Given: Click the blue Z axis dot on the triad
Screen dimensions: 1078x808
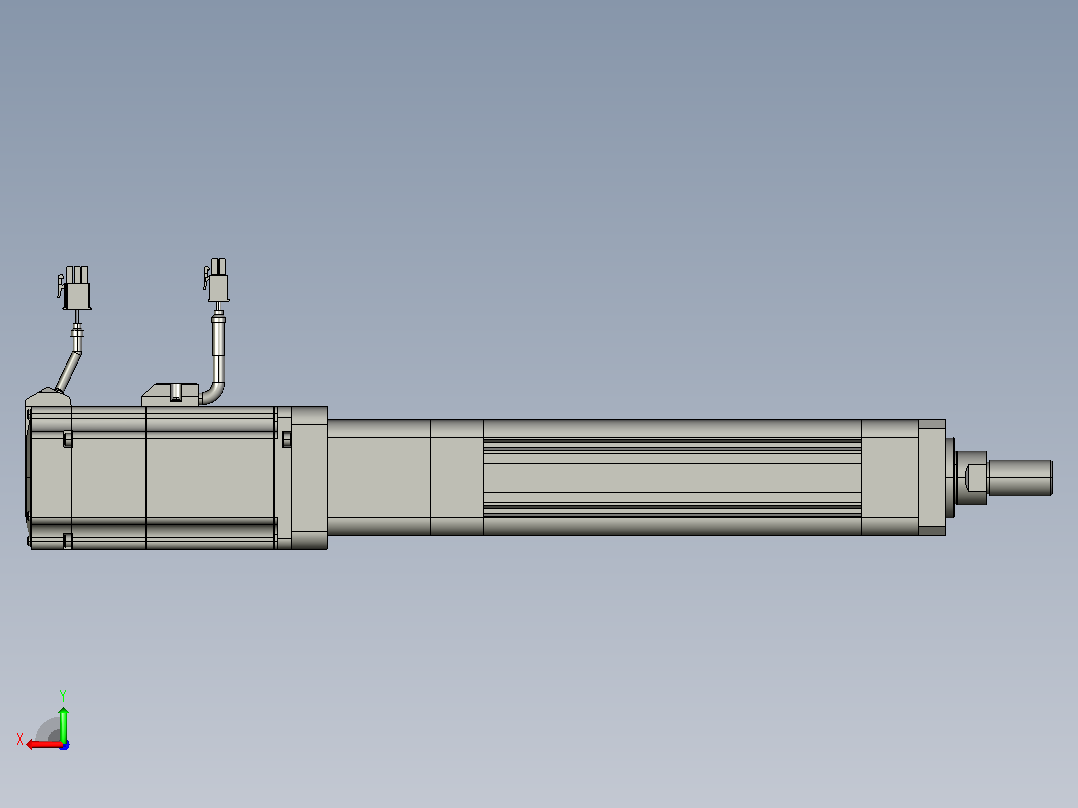Looking at the screenshot, I should (x=65, y=745).
